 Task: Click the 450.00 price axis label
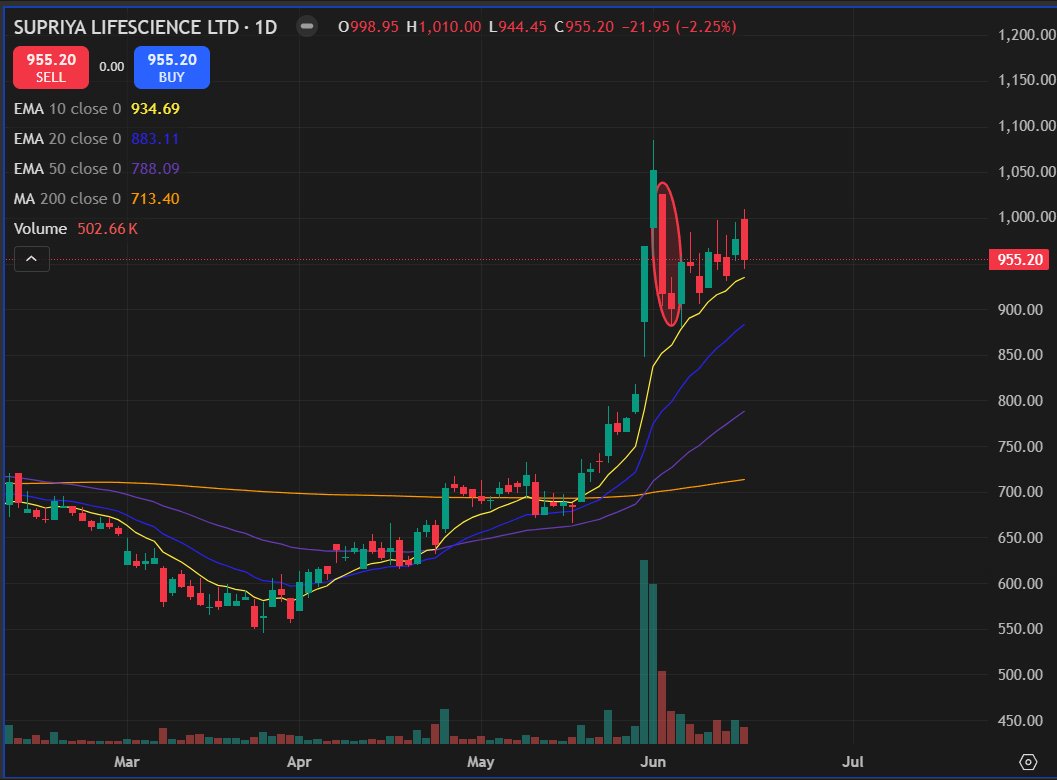tap(1020, 721)
